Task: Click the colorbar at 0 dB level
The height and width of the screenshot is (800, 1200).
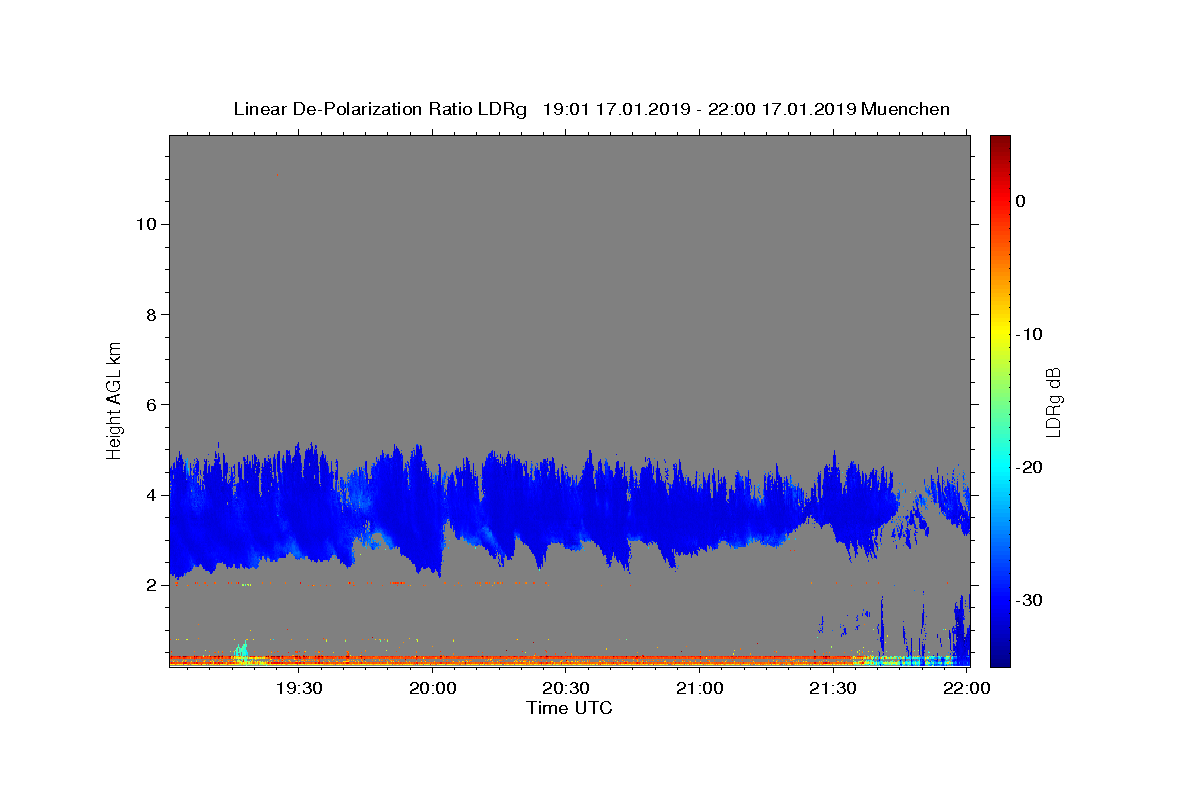Action: click(1000, 201)
